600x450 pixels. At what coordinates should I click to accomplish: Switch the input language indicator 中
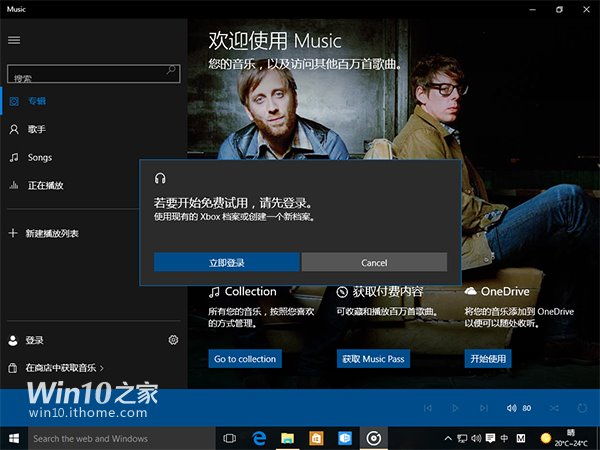pyautogui.click(x=504, y=439)
